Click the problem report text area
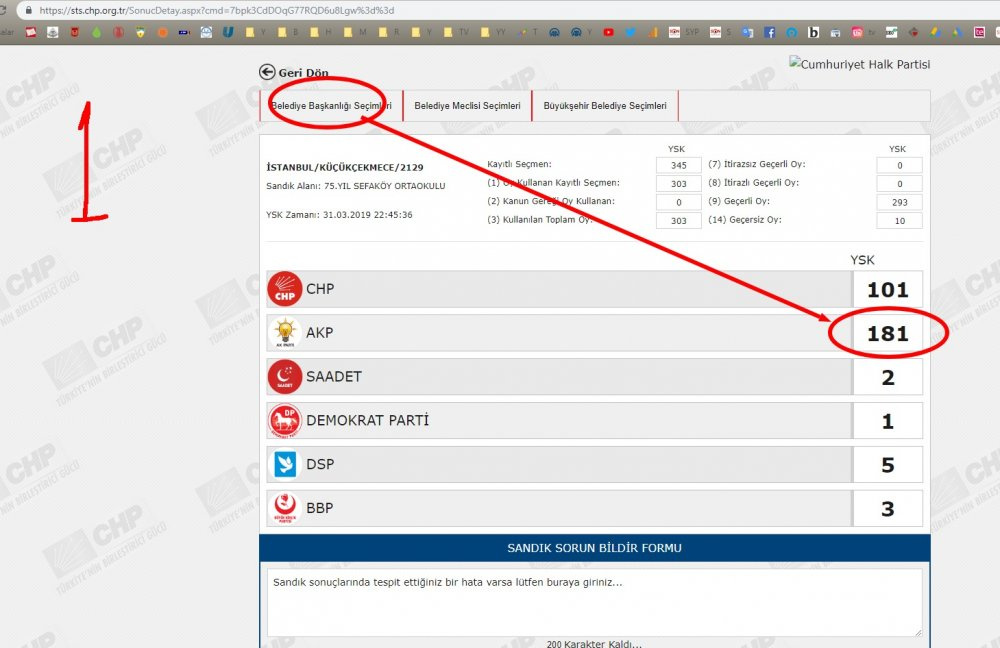Screen dimensions: 1000x648 pos(594,603)
